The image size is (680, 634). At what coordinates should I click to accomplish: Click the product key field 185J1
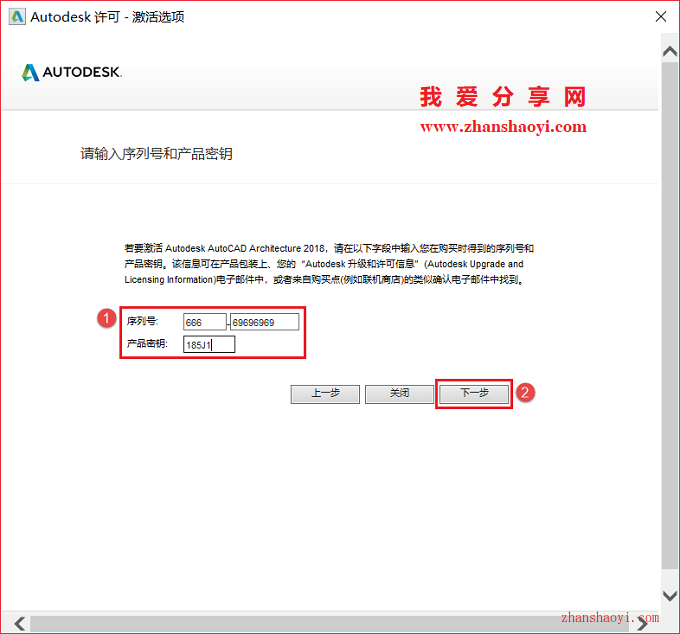coord(209,345)
